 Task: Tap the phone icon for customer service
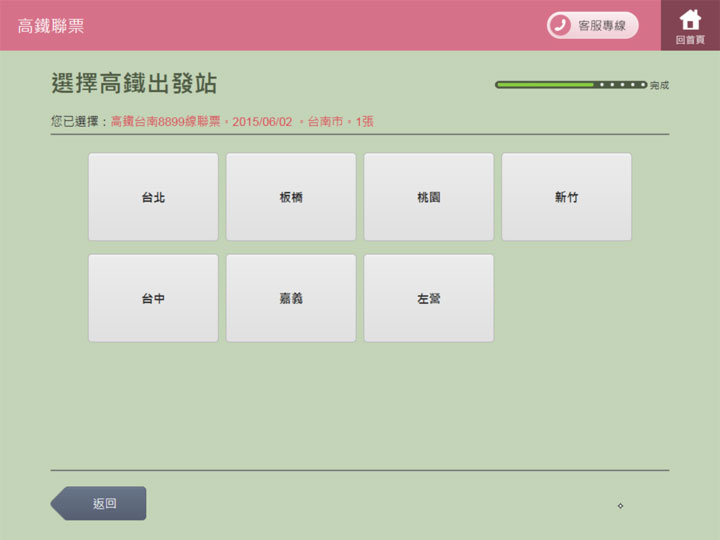point(561,25)
